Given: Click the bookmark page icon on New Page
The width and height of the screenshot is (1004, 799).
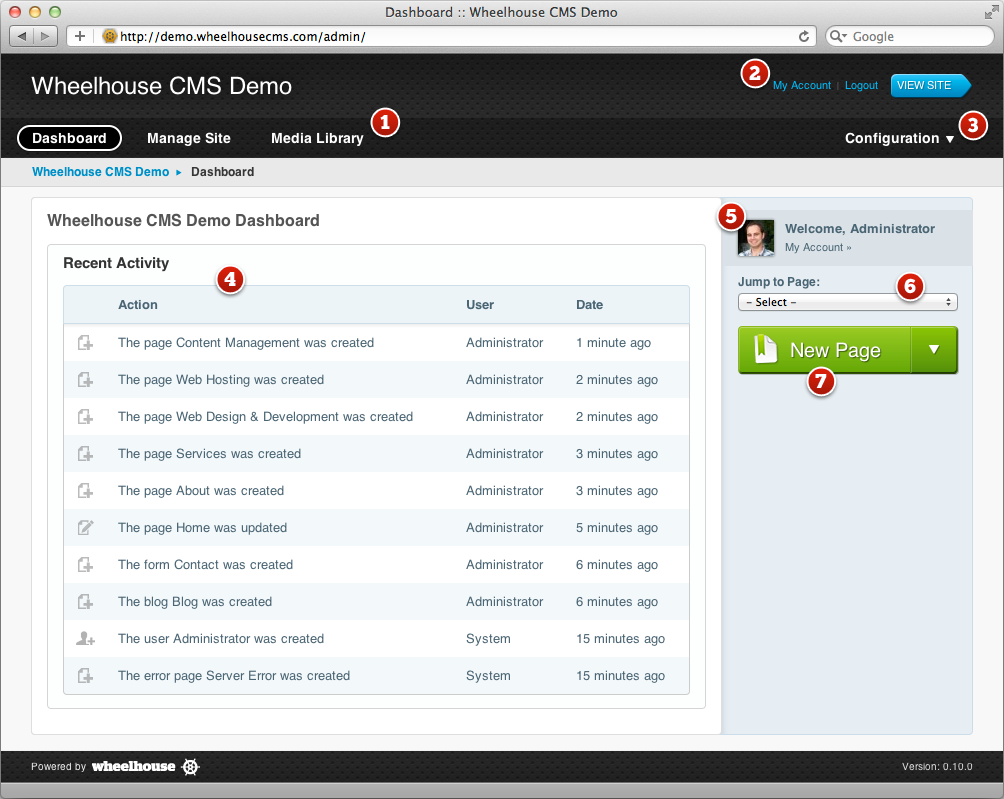Looking at the screenshot, I should click(x=765, y=349).
